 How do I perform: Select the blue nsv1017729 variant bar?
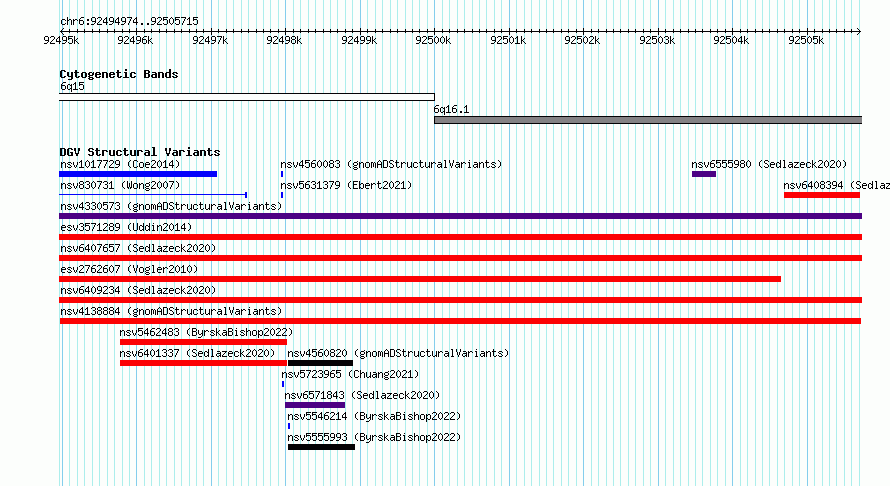(138, 174)
